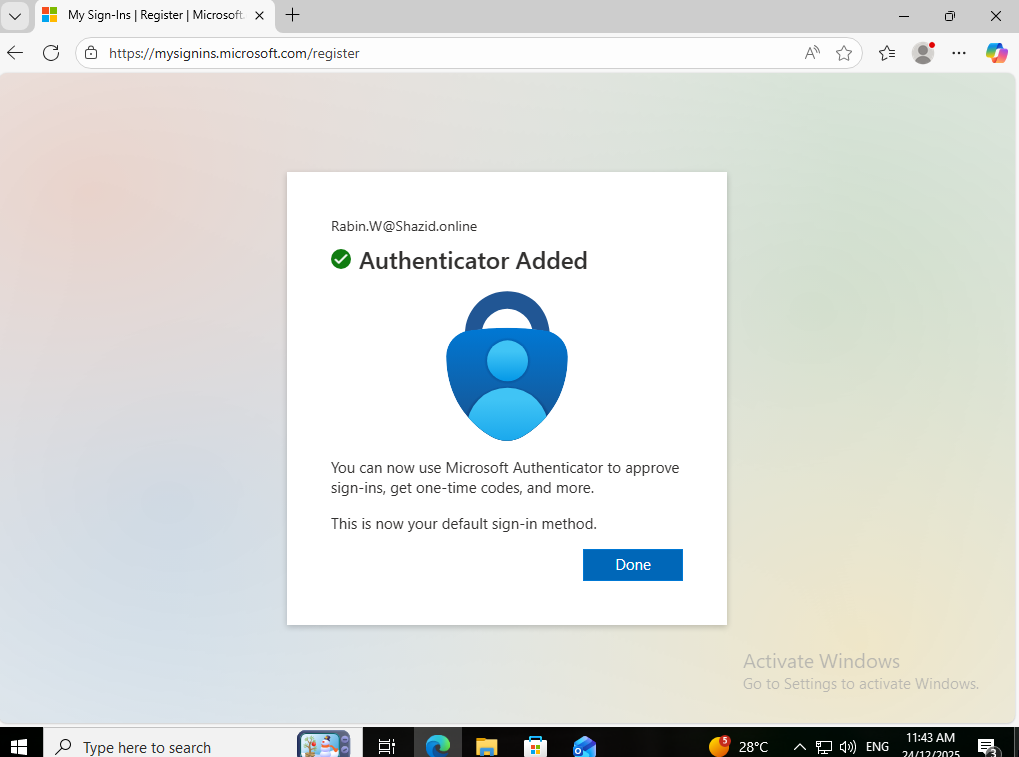
Task: Open volume control in tray
Action: (x=847, y=747)
